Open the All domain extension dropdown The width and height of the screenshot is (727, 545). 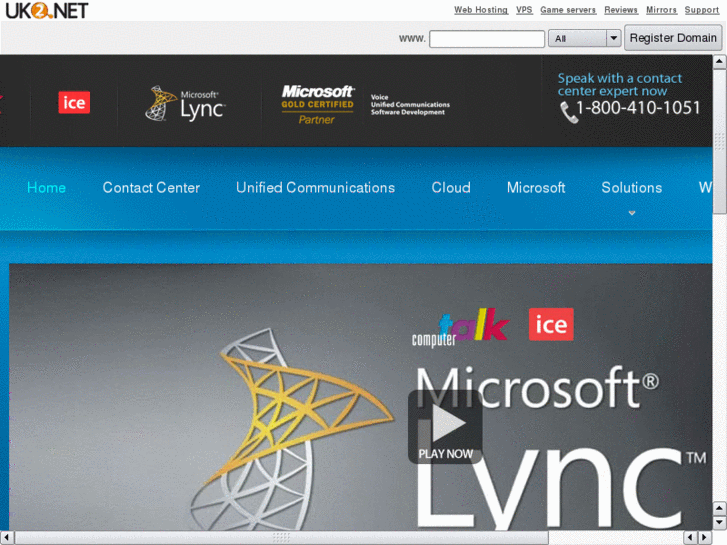coord(585,38)
